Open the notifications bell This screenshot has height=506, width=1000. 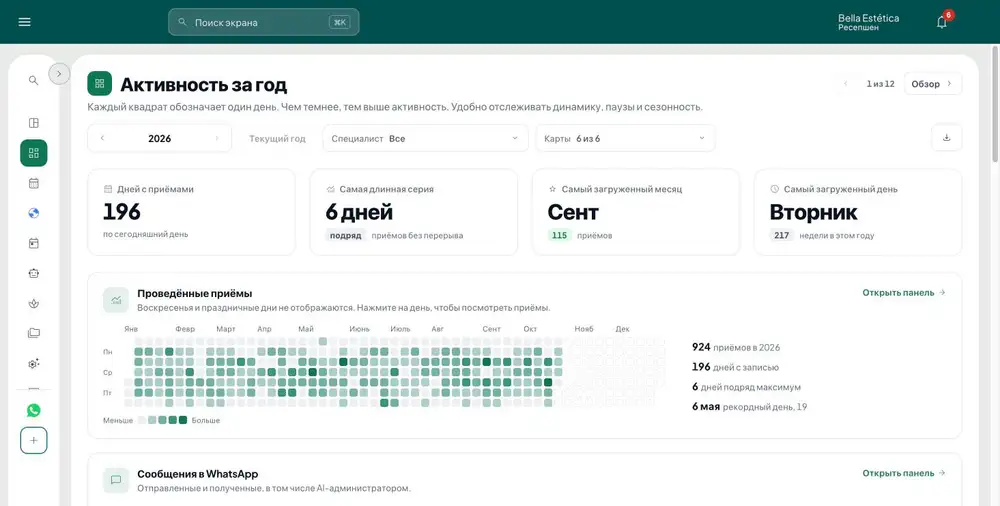[942, 22]
